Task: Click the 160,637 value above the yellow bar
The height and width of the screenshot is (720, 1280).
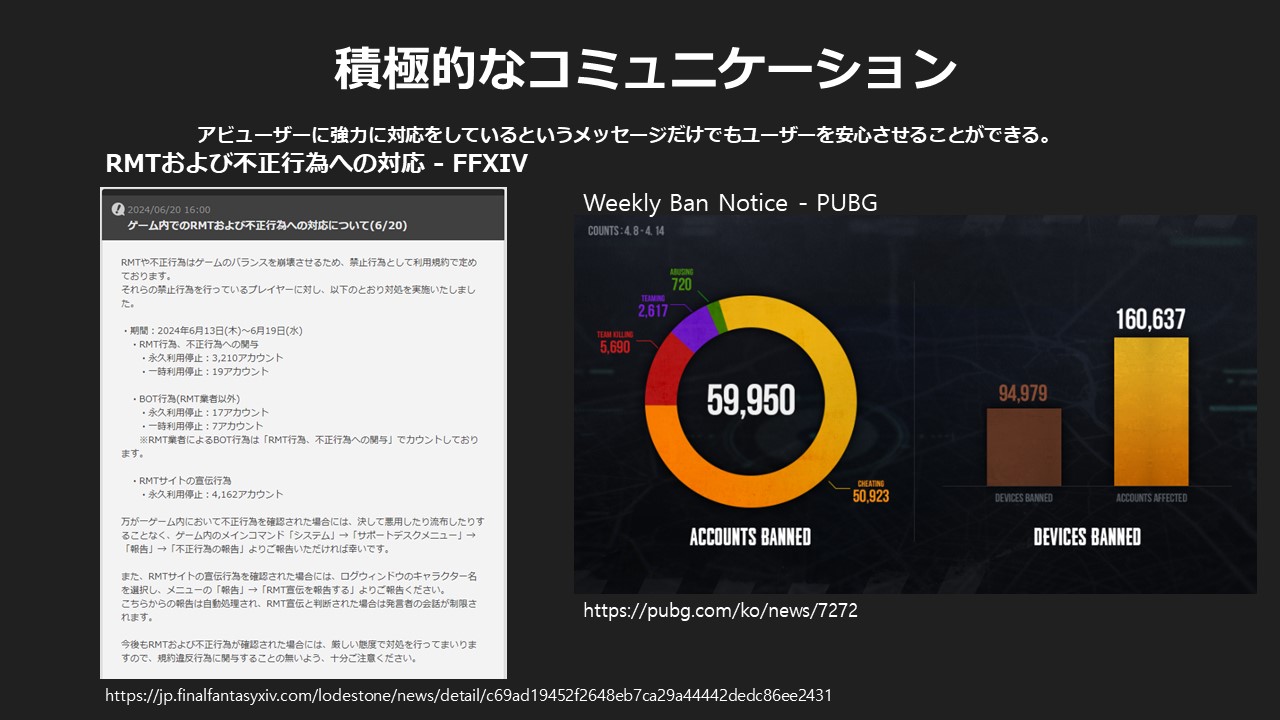Action: coord(1150,320)
